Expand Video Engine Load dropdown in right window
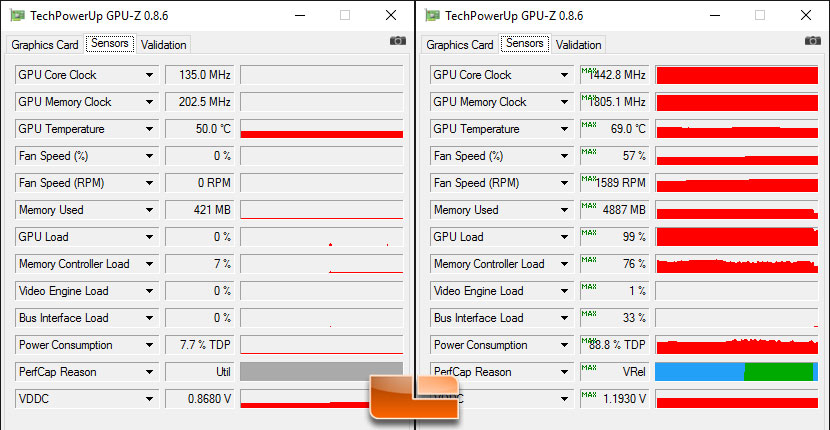Image resolution: width=830 pixels, height=430 pixels. [565, 291]
